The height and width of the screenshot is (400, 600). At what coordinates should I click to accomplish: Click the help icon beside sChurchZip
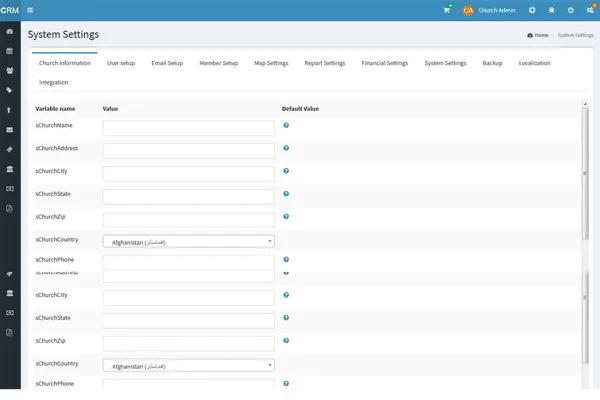coord(286,216)
